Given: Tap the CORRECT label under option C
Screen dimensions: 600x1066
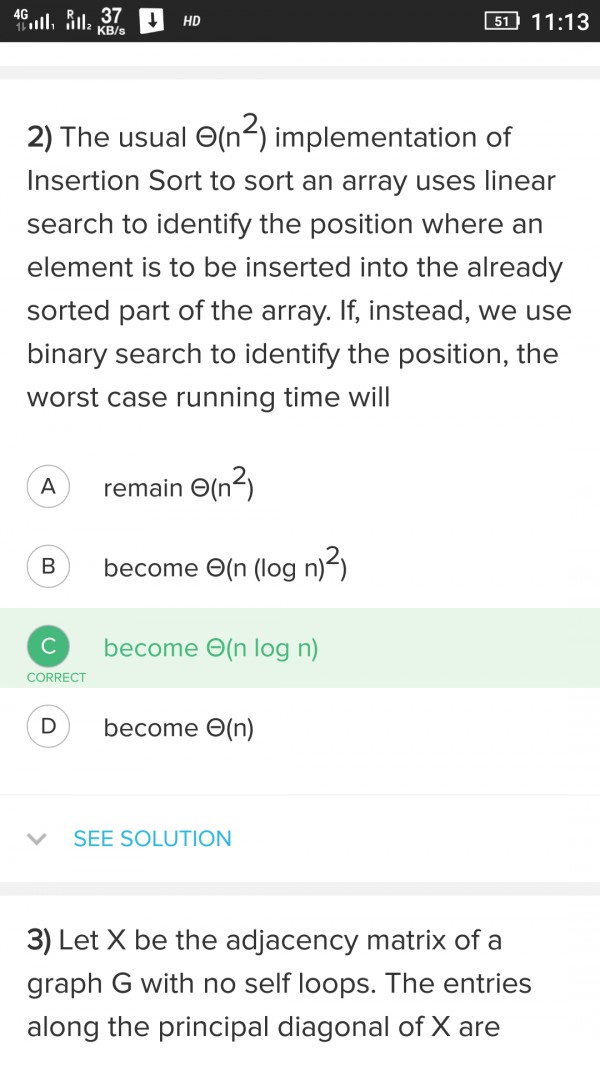Looking at the screenshot, I should (x=56, y=677).
